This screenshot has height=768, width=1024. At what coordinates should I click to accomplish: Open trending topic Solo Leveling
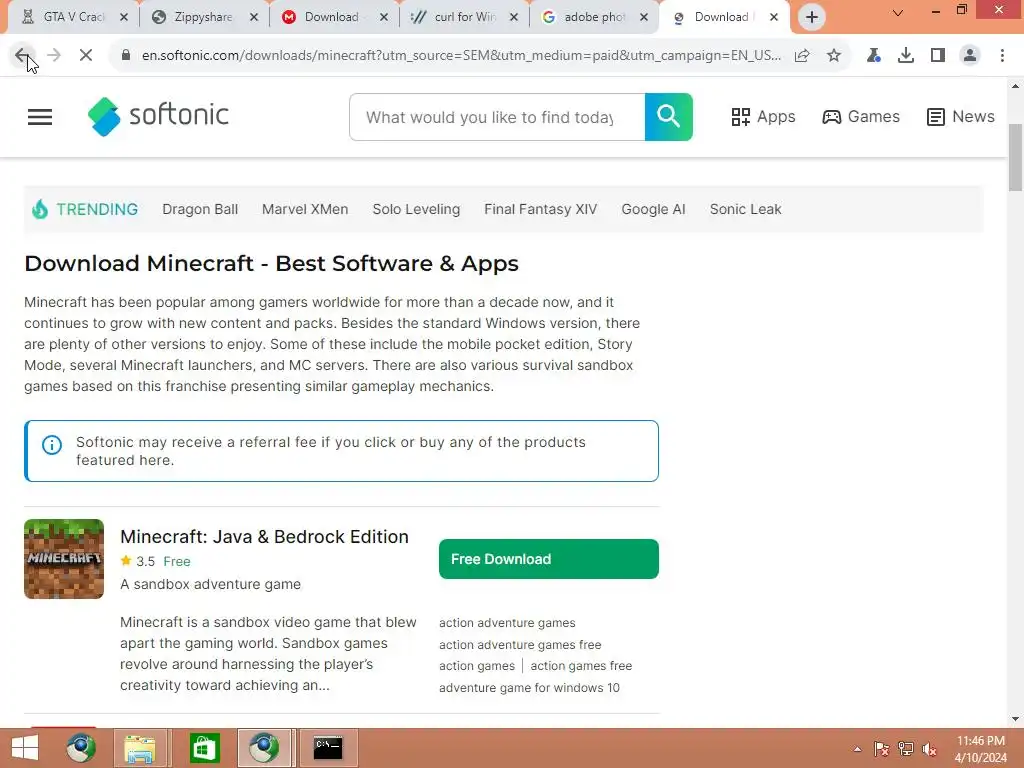coord(416,209)
